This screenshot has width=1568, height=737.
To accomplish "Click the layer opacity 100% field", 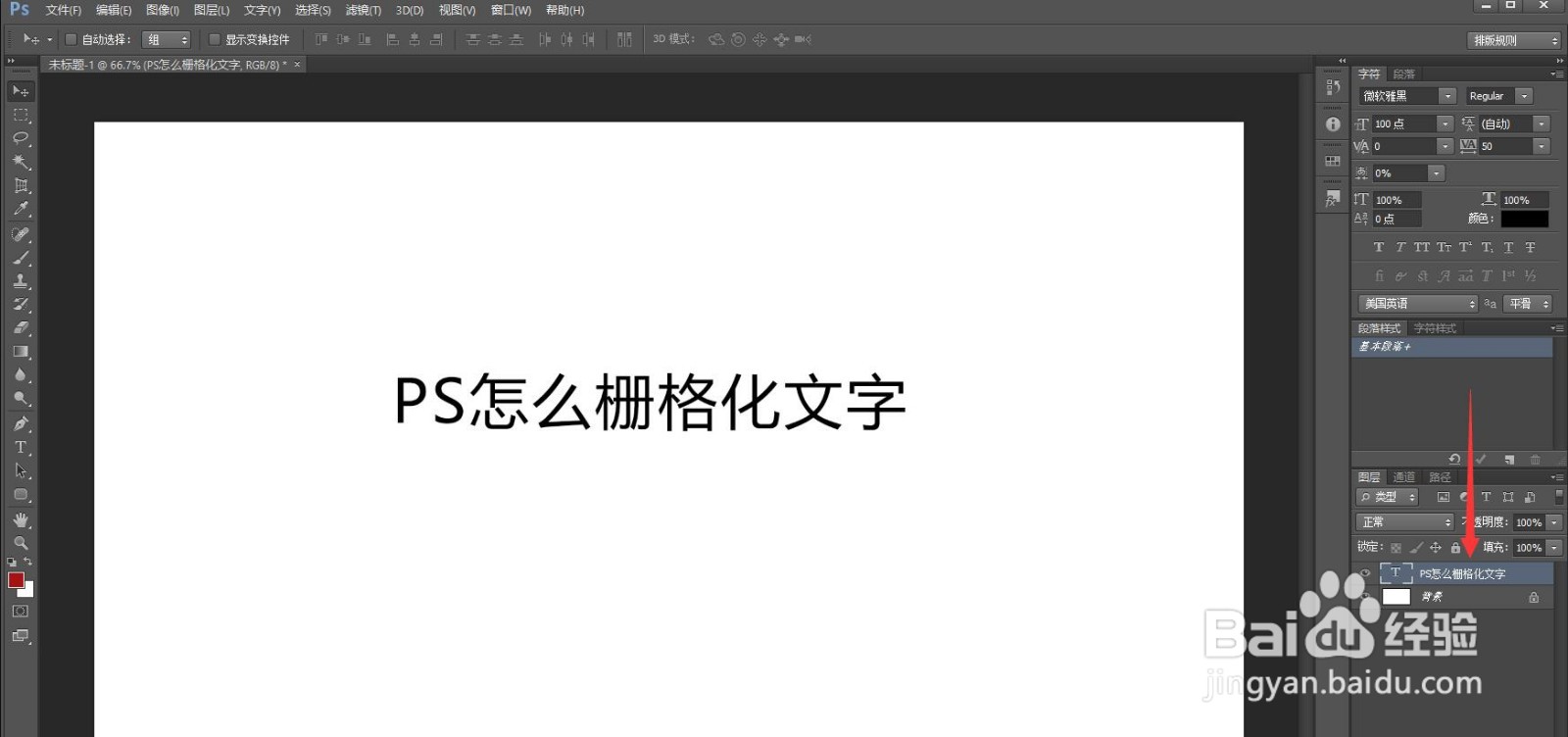I will coord(1529,522).
